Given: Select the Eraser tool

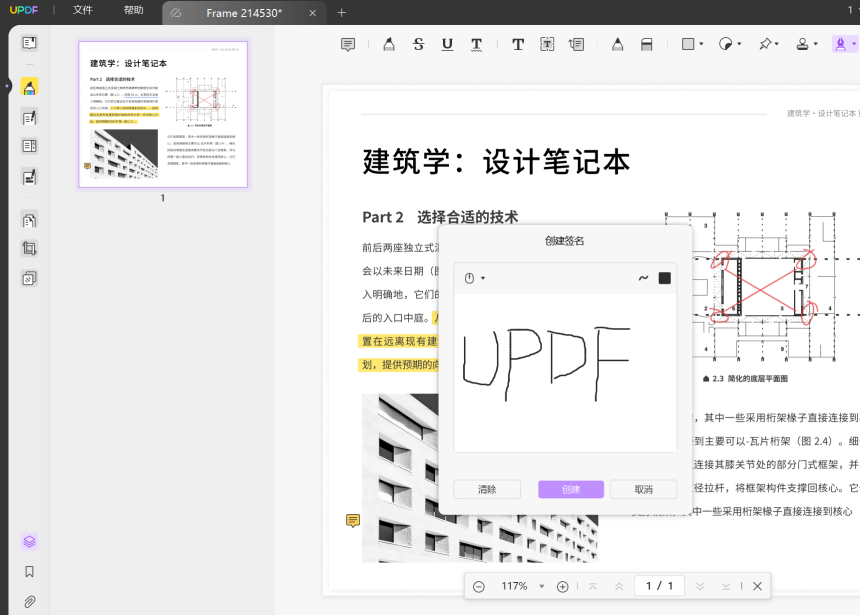Looking at the screenshot, I should [647, 44].
